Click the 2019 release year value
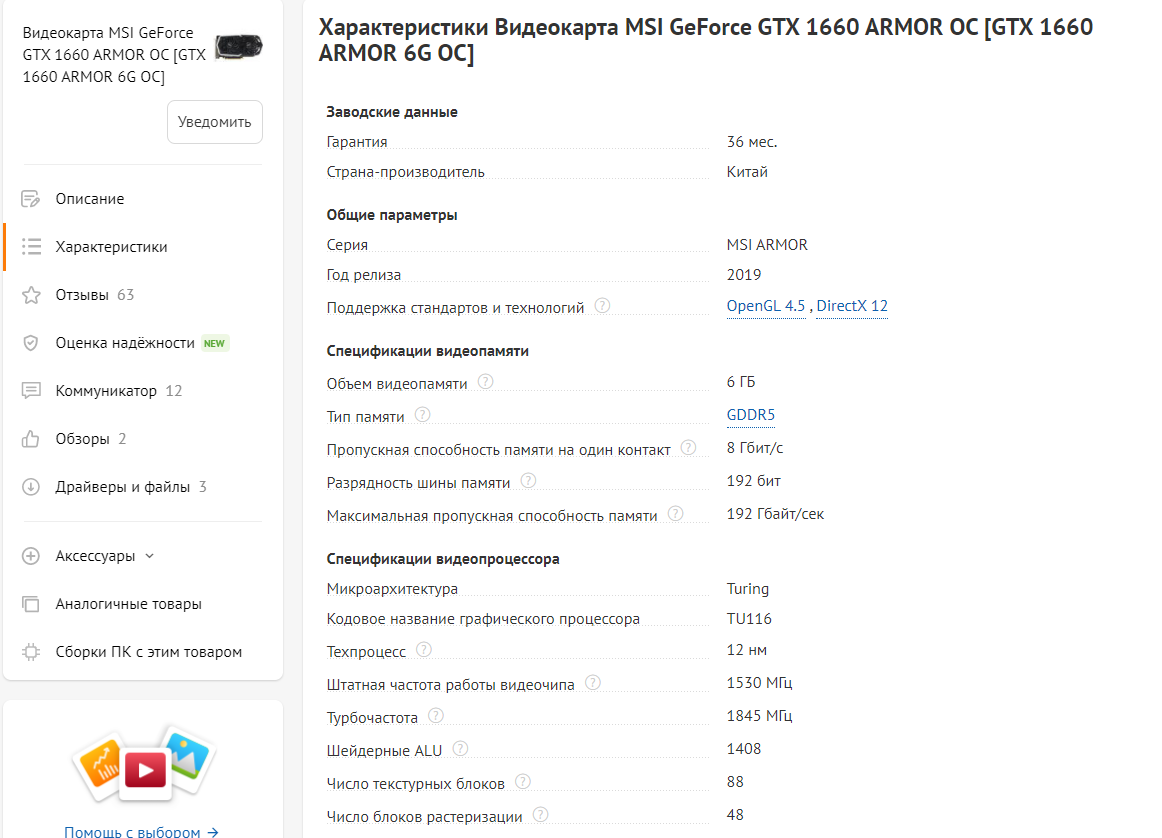 pyautogui.click(x=743, y=275)
